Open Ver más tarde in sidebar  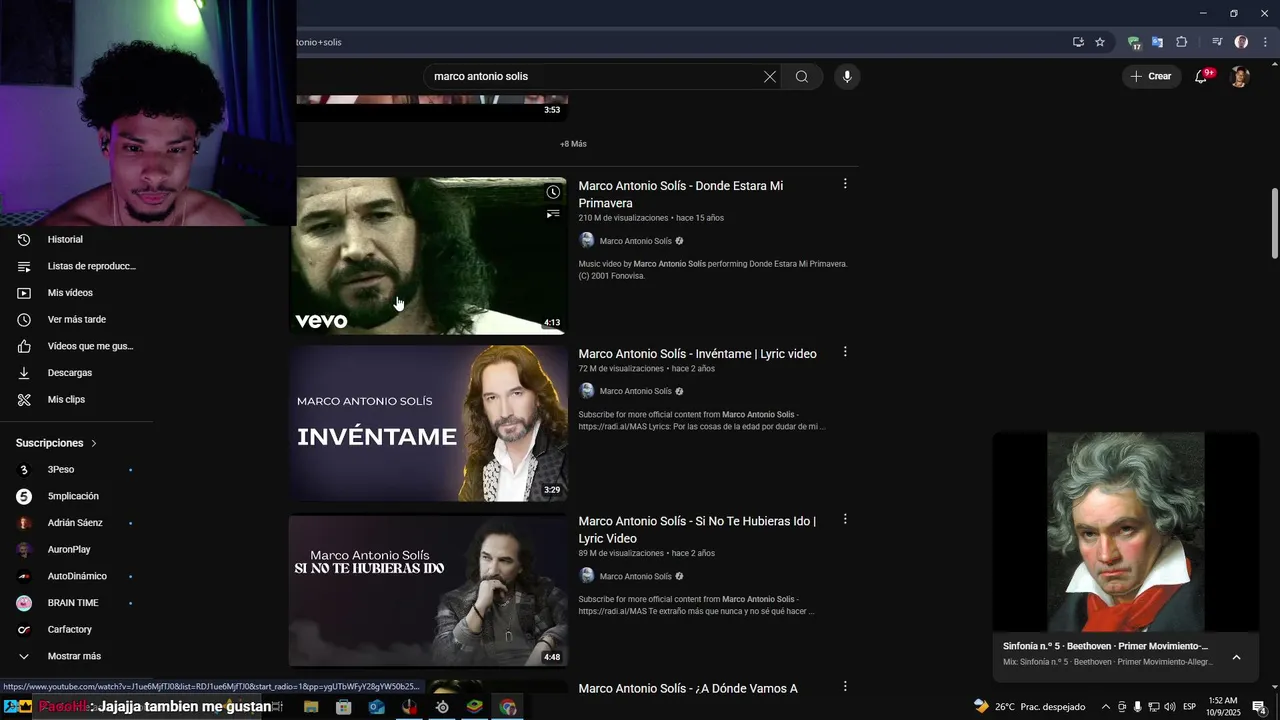pyautogui.click(x=76, y=320)
